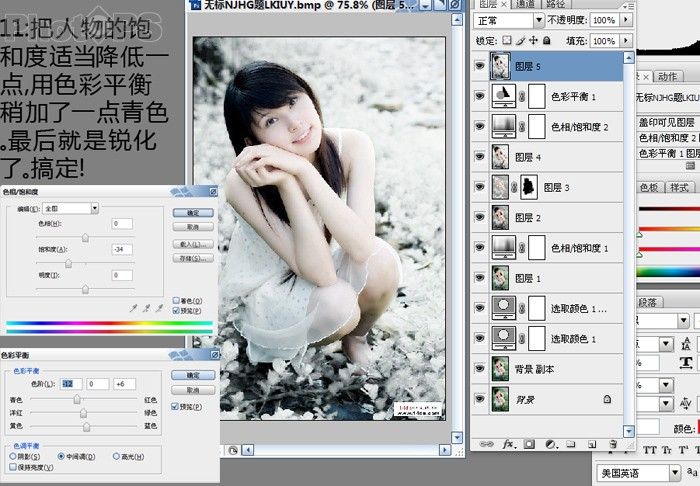Click the Layers panel scroll-down arrow
The image size is (700, 486).
pyautogui.click(x=629, y=431)
